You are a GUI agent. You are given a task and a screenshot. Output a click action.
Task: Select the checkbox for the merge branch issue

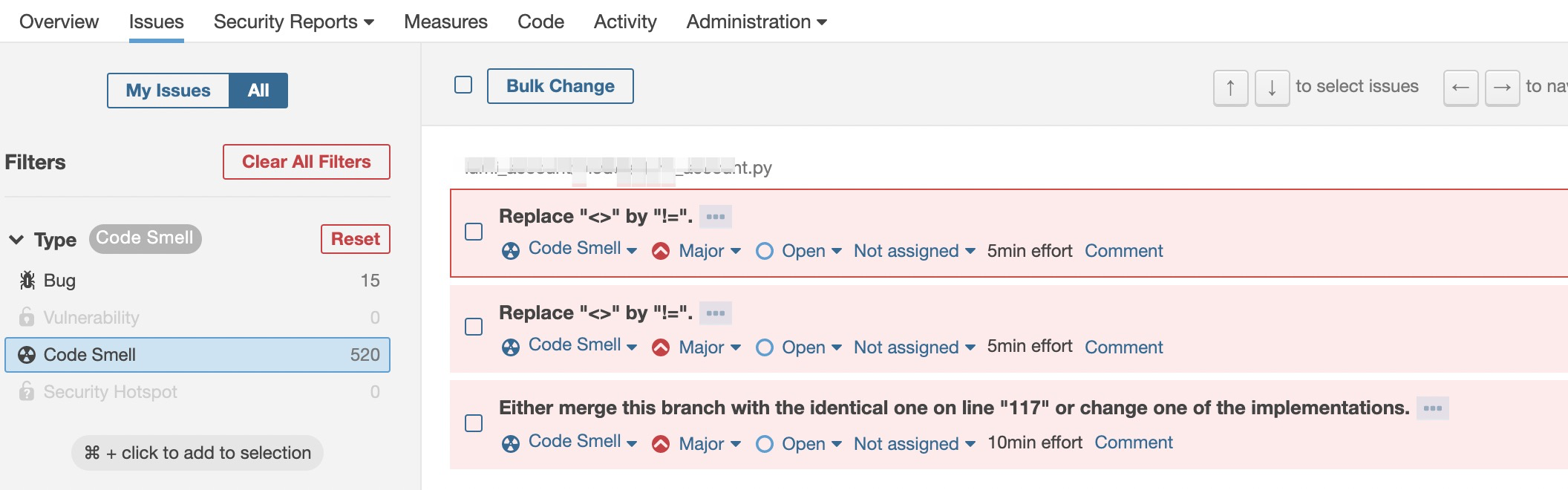[x=474, y=423]
